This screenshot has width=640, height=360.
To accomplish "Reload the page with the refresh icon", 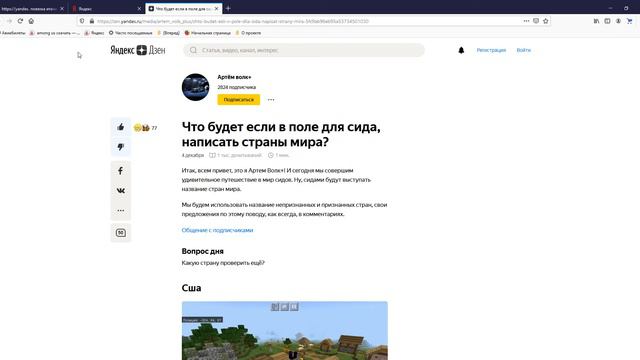I will pos(20,21).
